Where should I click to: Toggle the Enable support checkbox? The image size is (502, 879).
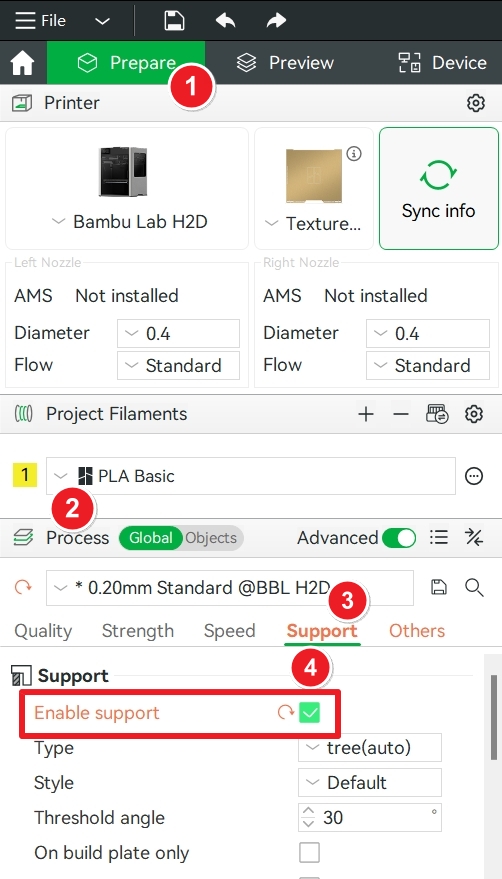(x=310, y=713)
